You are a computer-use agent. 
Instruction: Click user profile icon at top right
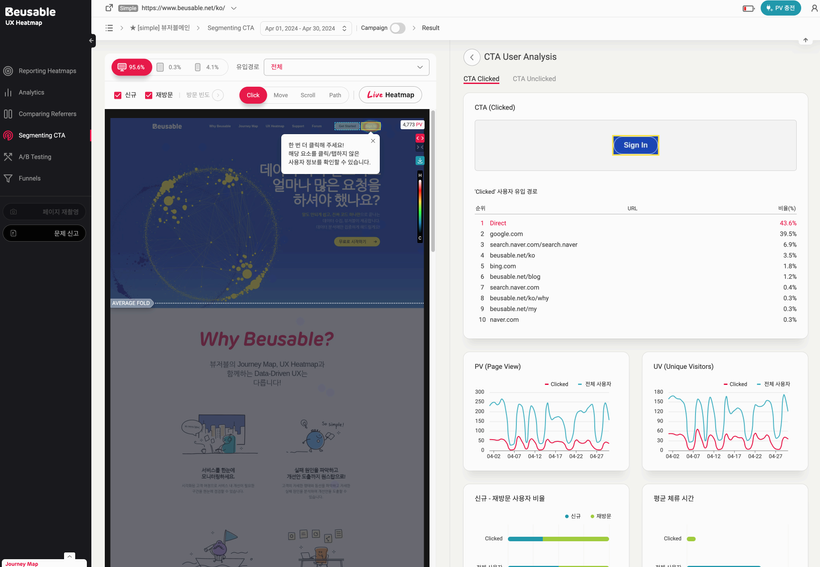814,7
